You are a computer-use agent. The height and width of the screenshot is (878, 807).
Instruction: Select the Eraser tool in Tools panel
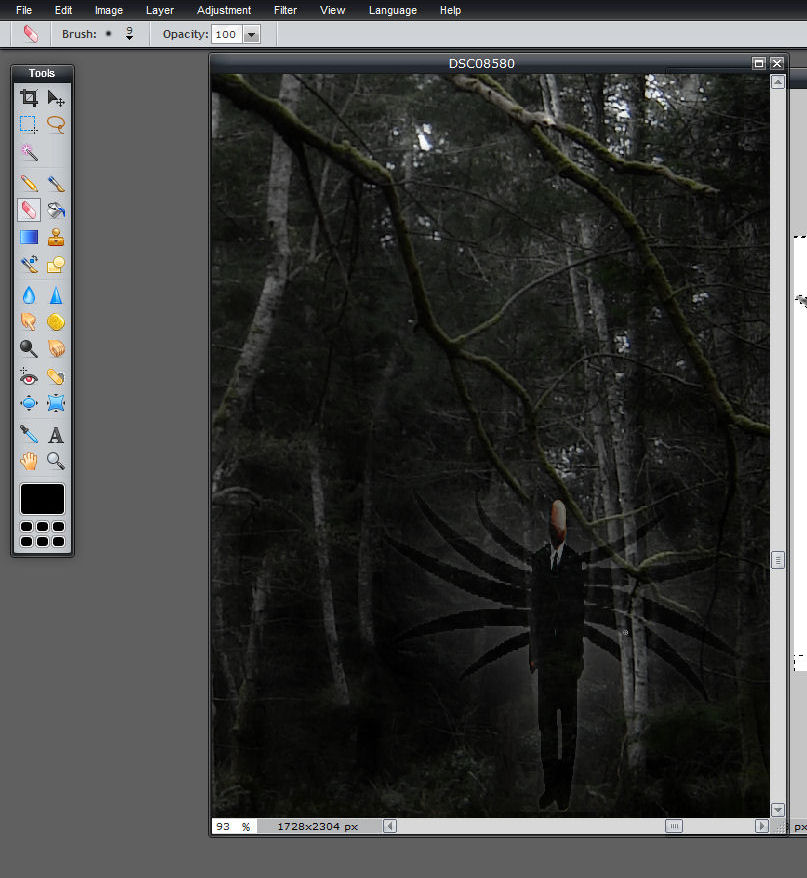[29, 210]
